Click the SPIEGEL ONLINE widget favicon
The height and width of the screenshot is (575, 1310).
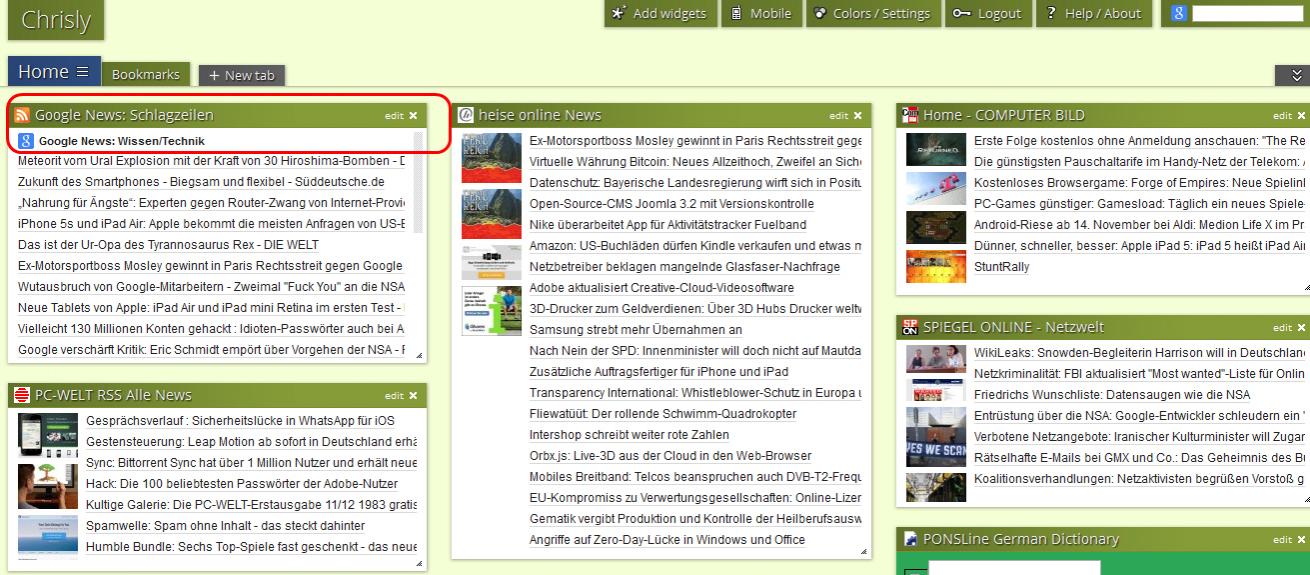point(910,326)
